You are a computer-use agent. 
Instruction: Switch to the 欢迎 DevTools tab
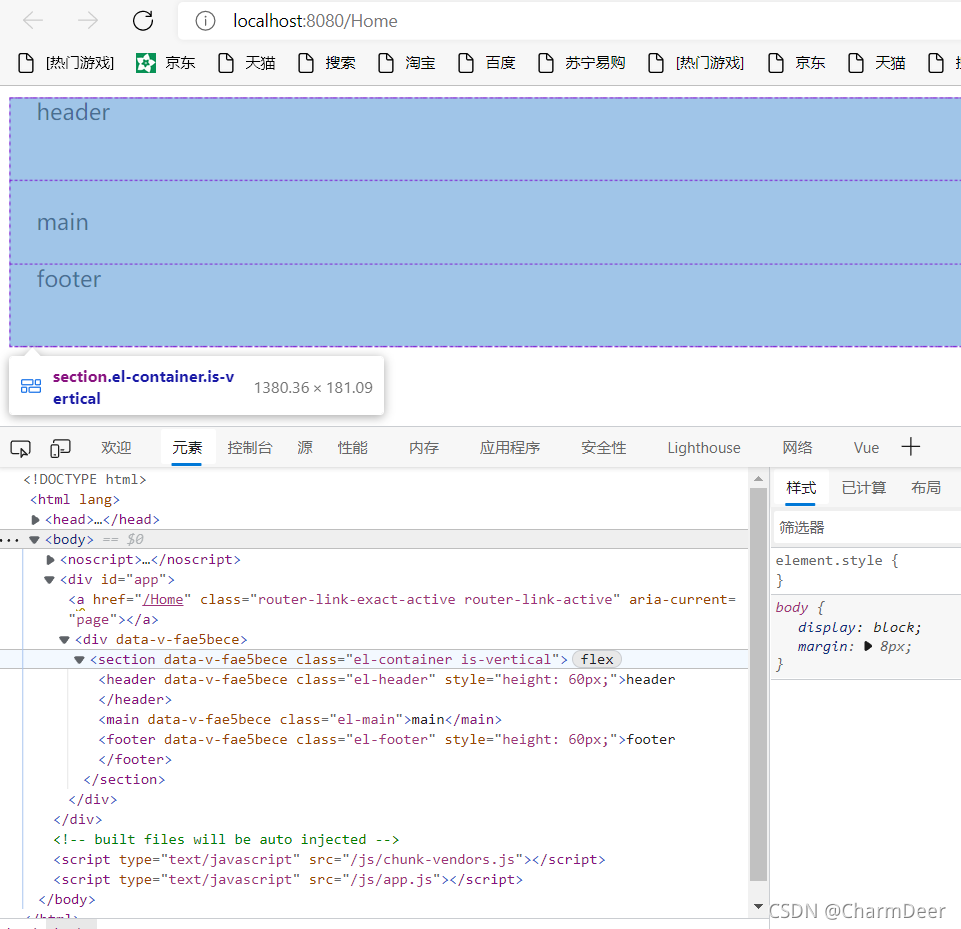click(116, 448)
